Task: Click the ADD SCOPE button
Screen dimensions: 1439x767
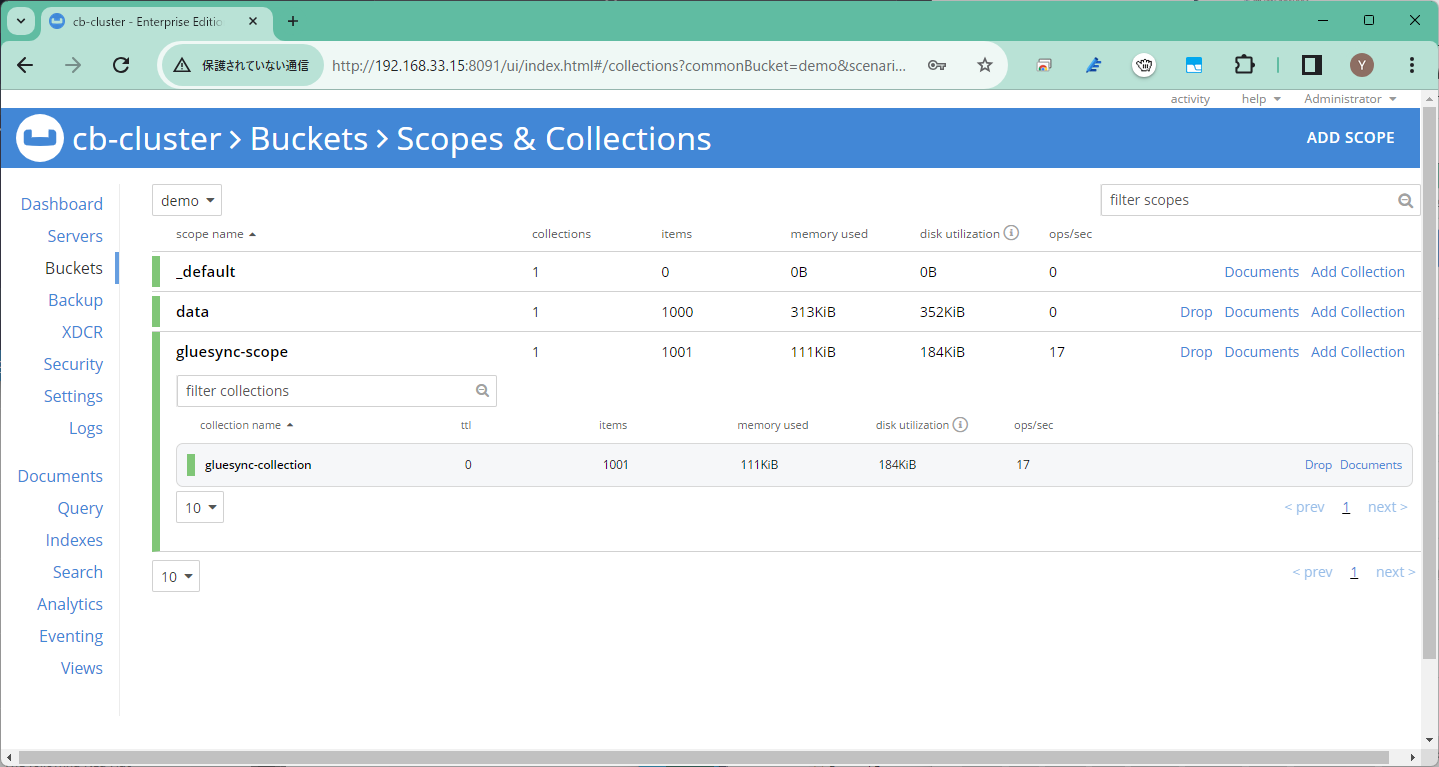Action: tap(1350, 138)
